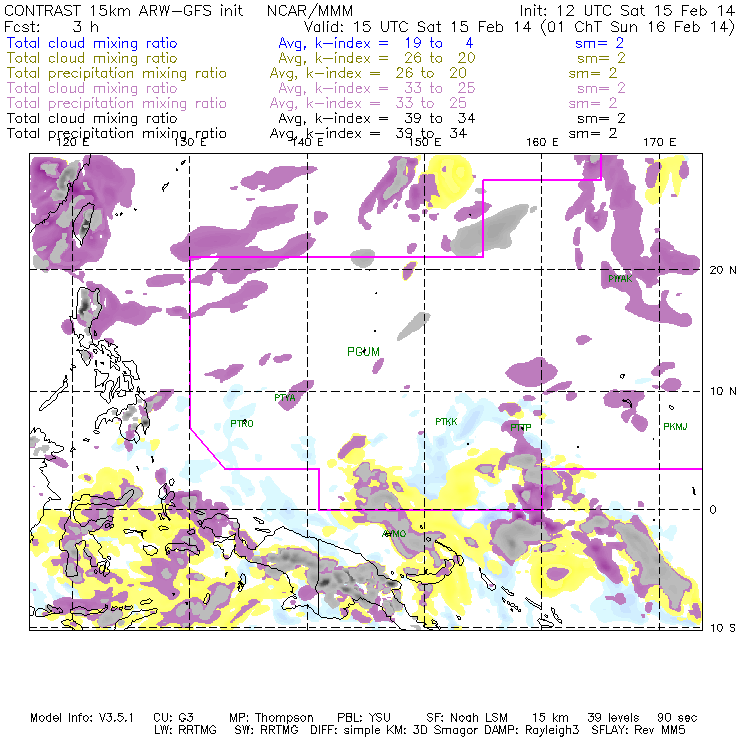Select olive Total precipitation mixing ratio line

[x=117, y=74]
